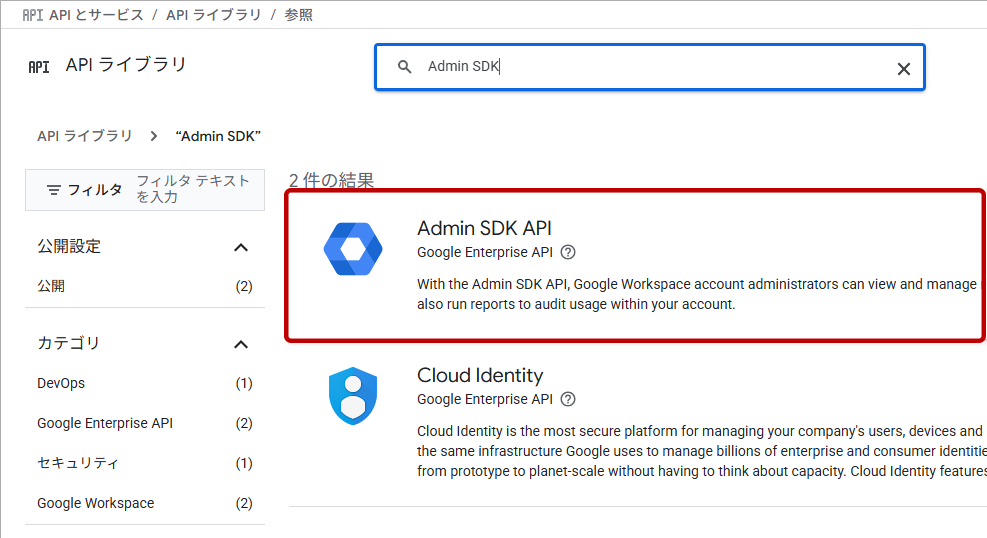
Task: Filter by セキュリティ category
Action: [x=78, y=463]
